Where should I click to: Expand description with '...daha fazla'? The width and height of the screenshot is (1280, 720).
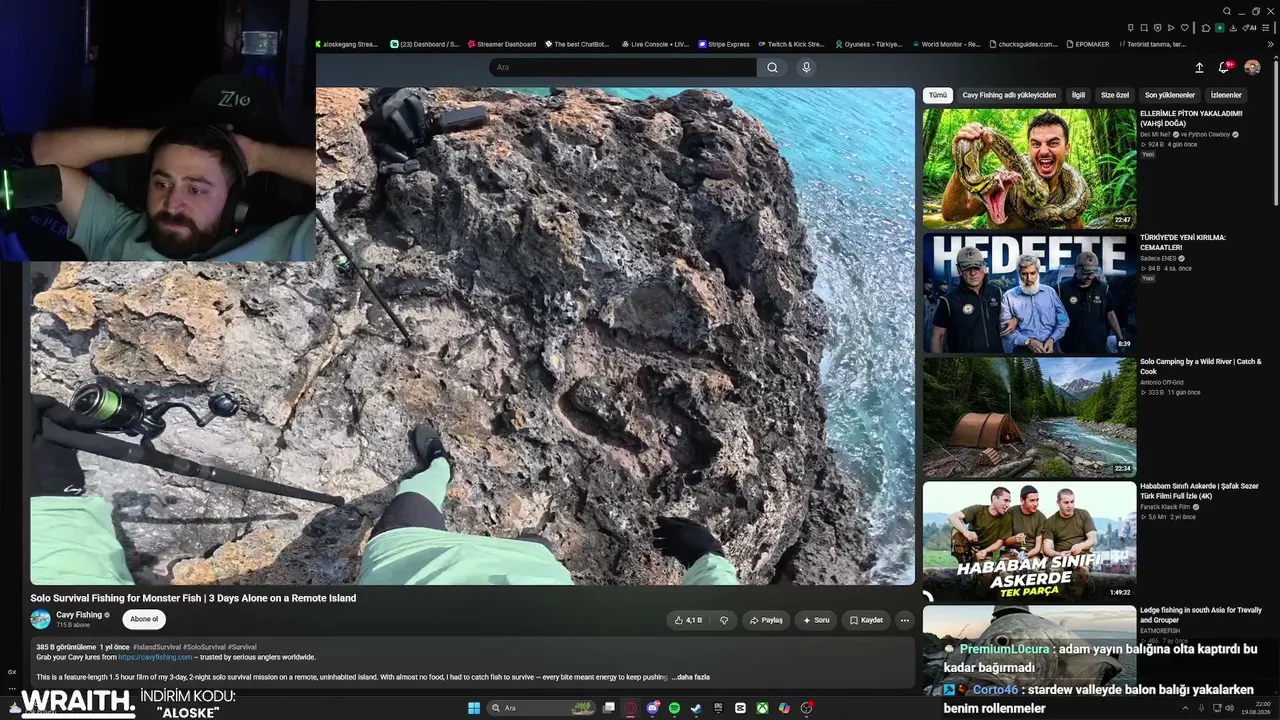pyautogui.click(x=690, y=677)
